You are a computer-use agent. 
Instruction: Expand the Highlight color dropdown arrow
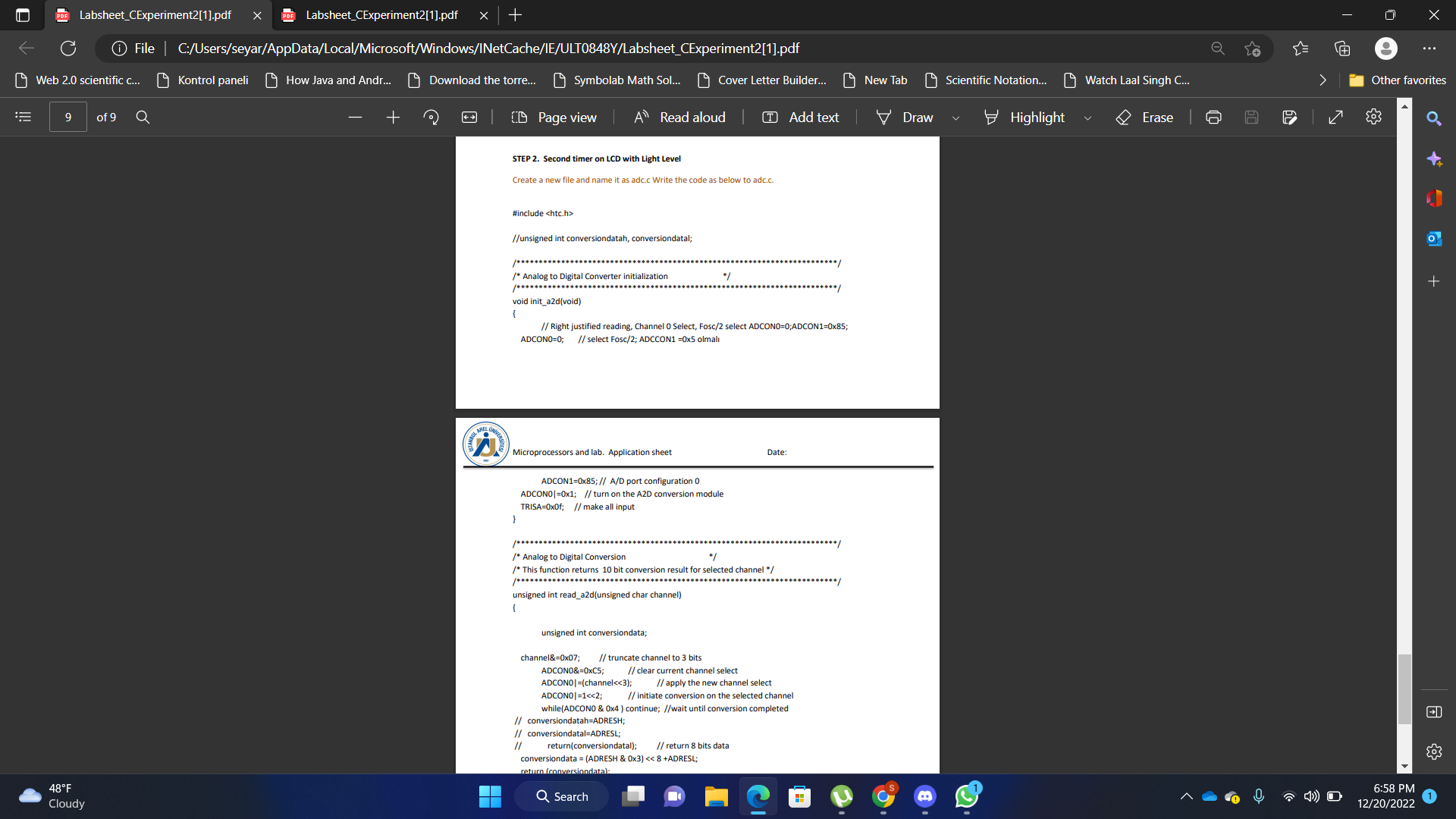(x=1087, y=118)
